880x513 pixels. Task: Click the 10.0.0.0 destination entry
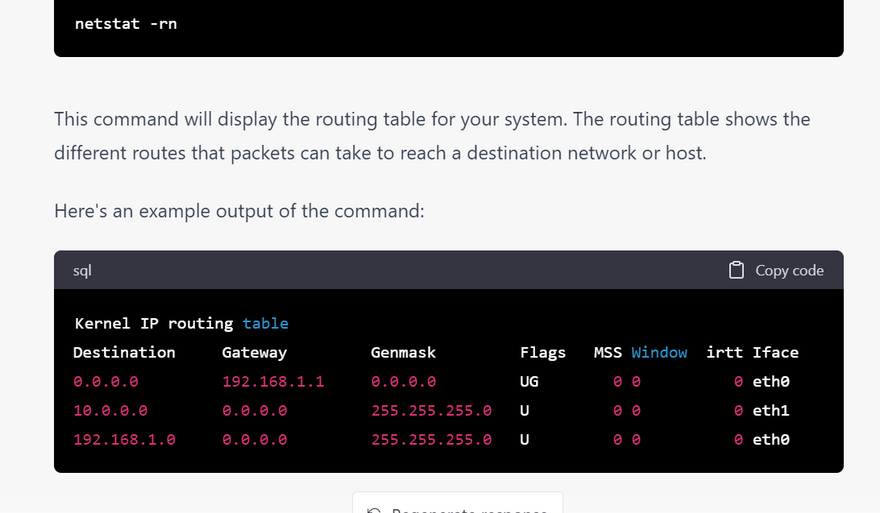coord(110,410)
